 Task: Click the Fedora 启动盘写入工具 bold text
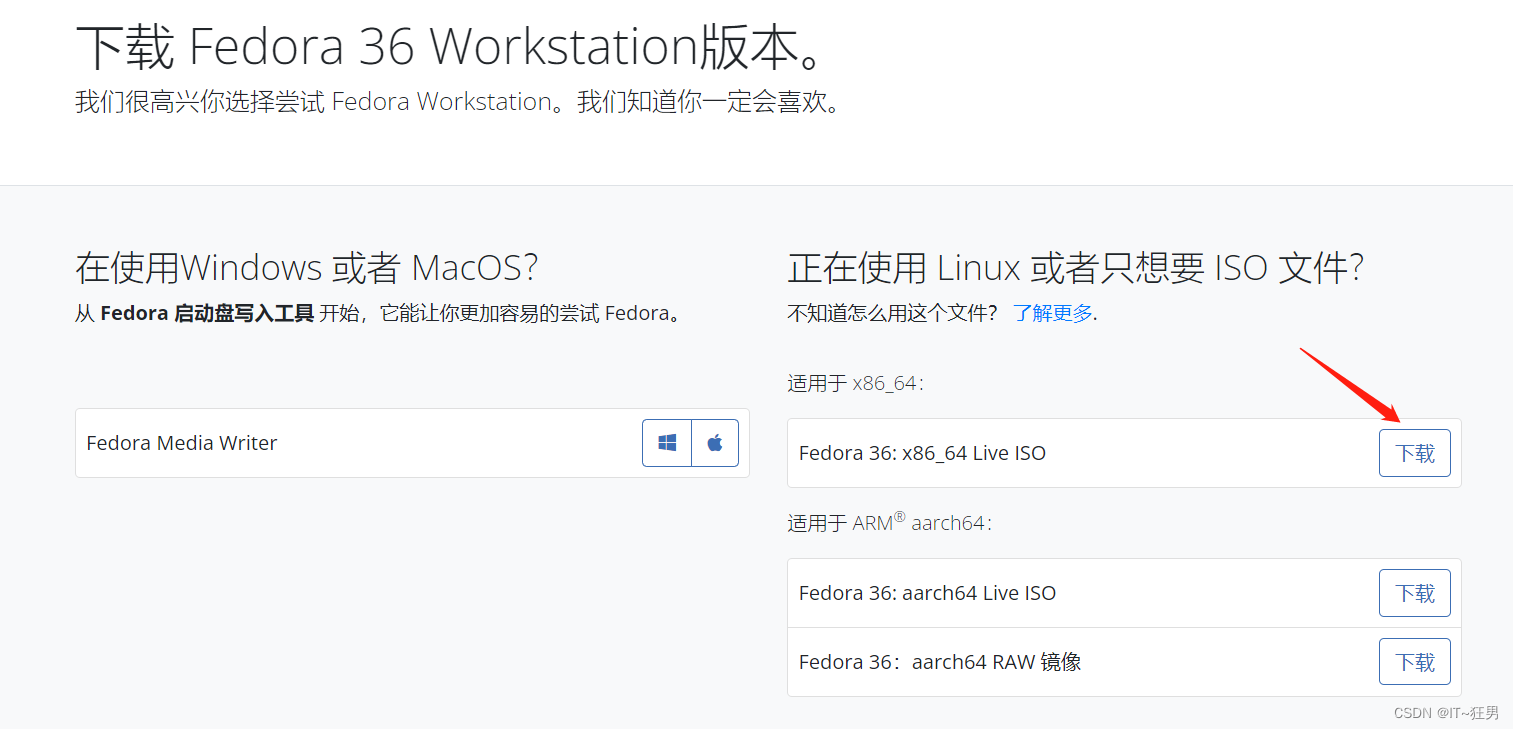tap(207, 313)
